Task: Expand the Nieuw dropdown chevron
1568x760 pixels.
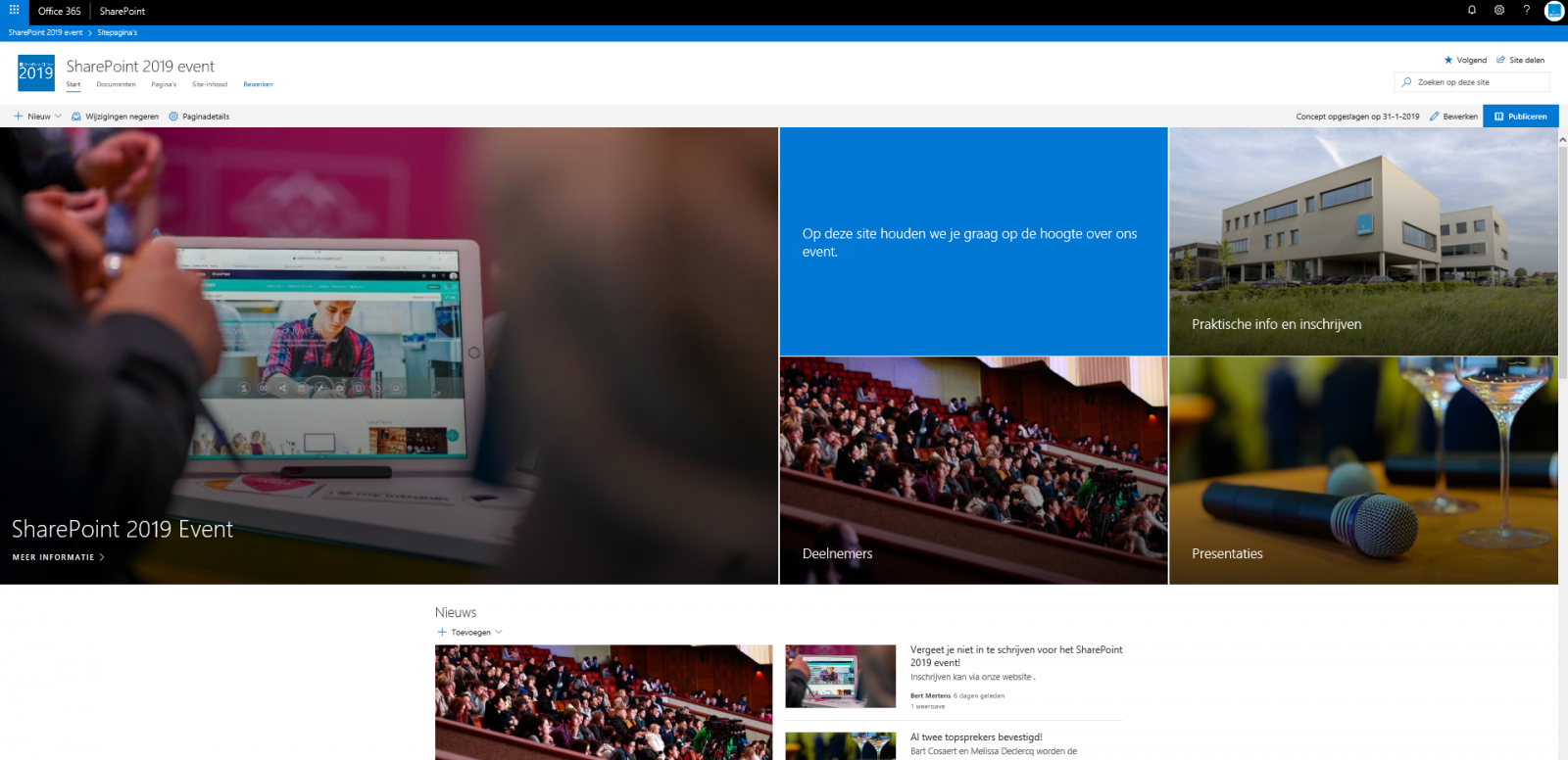Action: 58,117
